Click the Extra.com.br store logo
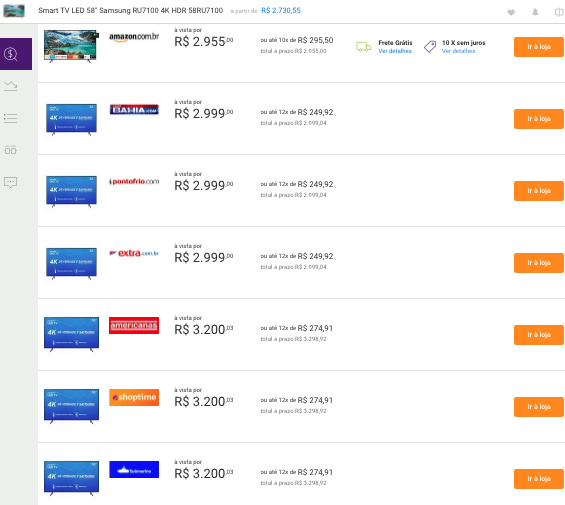The width and height of the screenshot is (565, 505). (134, 253)
